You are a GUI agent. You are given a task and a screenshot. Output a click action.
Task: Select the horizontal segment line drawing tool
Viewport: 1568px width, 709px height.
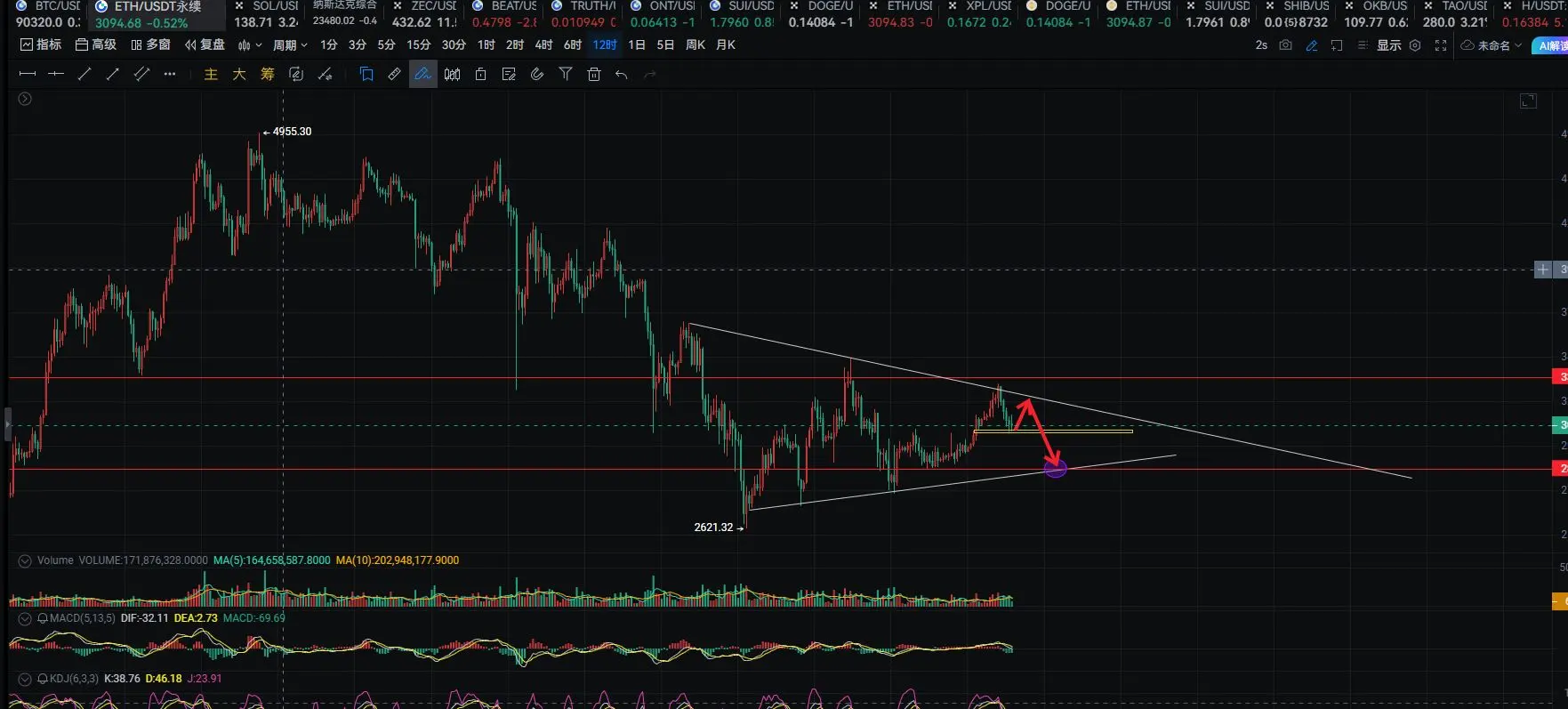[x=28, y=75]
